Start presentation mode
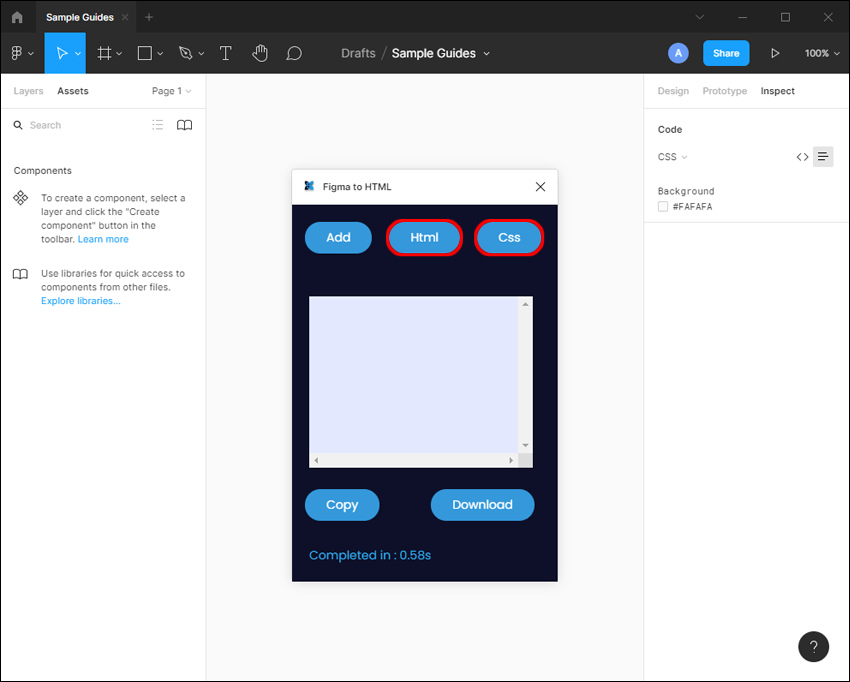 [776, 53]
